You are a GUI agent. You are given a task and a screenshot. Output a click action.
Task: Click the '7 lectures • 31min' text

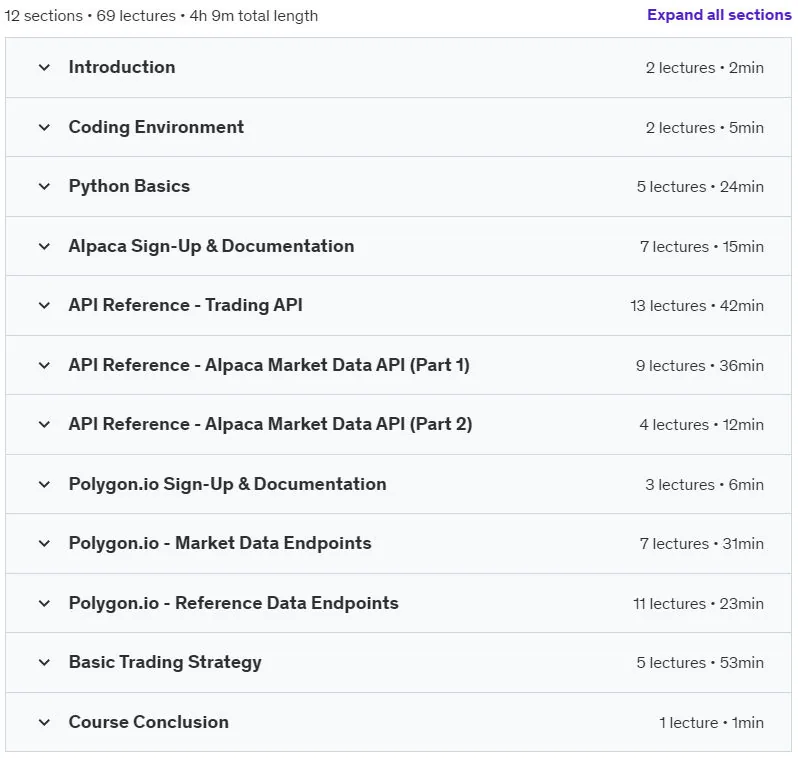pos(701,544)
